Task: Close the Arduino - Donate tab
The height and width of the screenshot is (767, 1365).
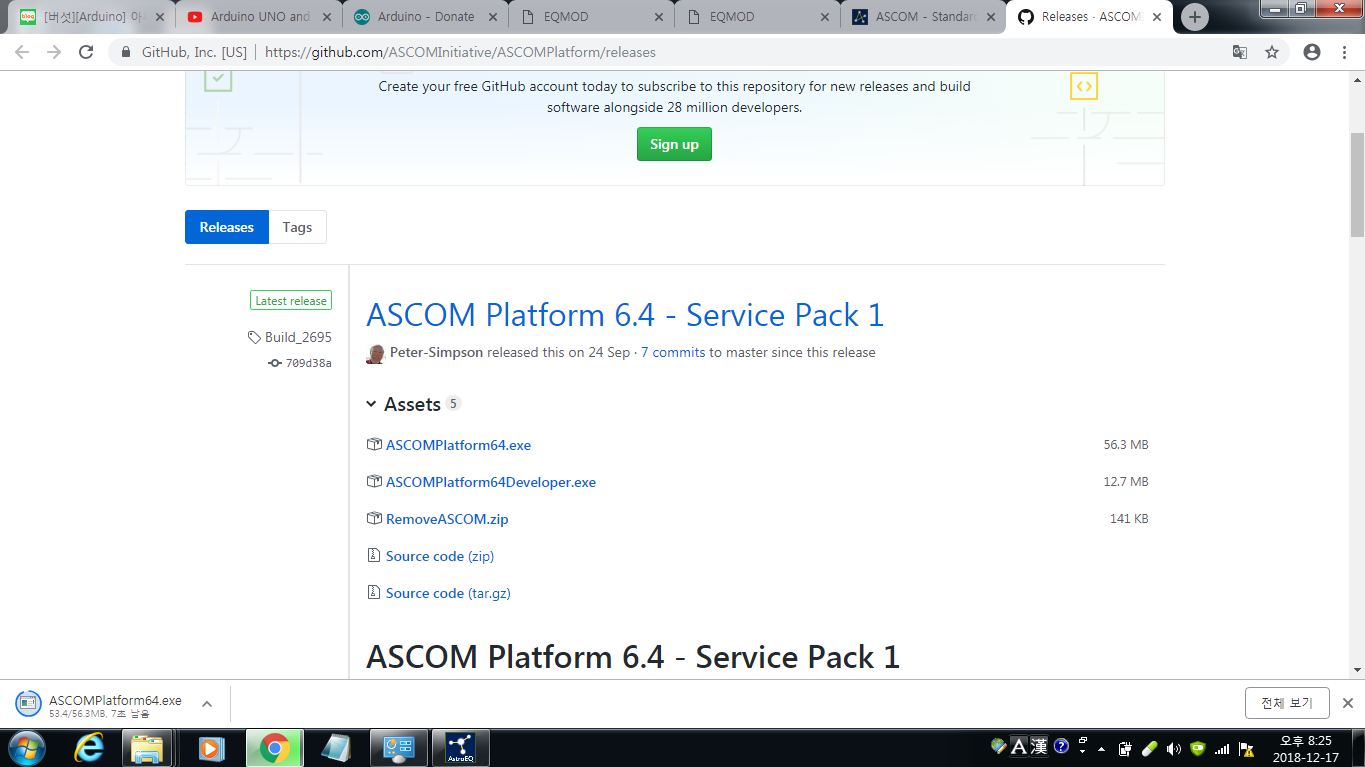Action: point(491,17)
